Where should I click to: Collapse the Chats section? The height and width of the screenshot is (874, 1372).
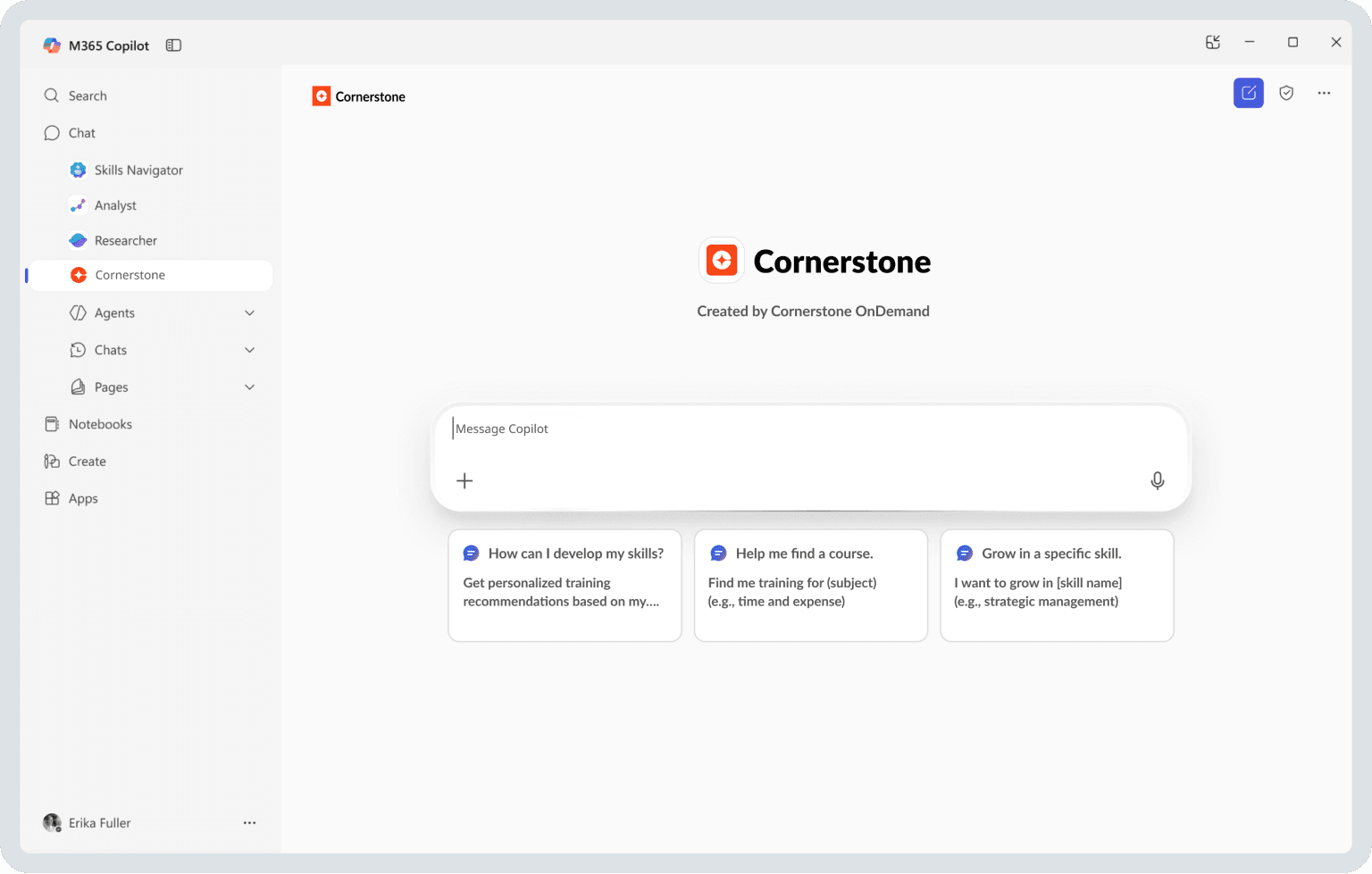coord(249,349)
